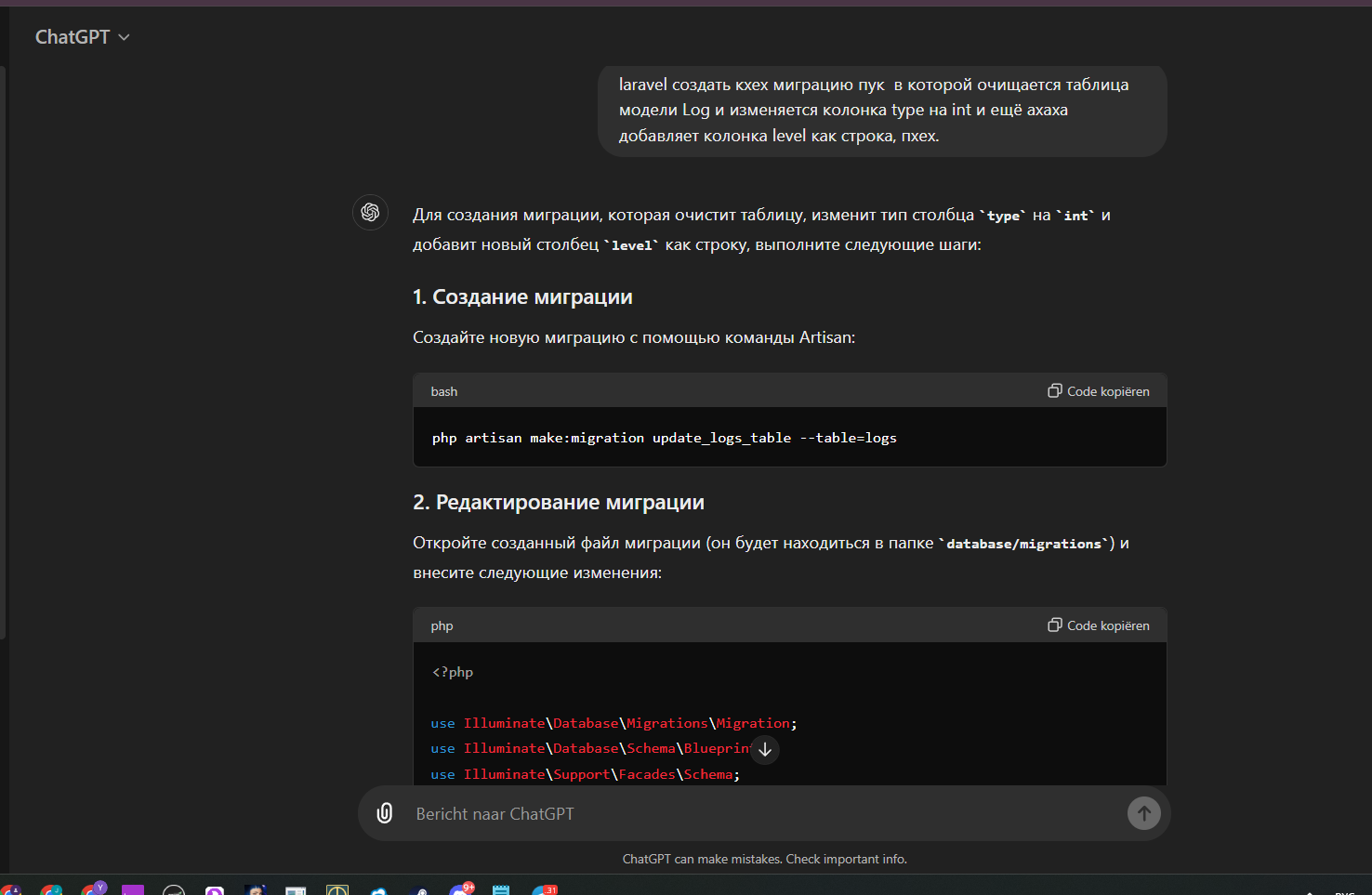Screen dimensions: 1372x895
Task: Click the 'Schema\Blueprint' use statement line
Action: point(591,748)
